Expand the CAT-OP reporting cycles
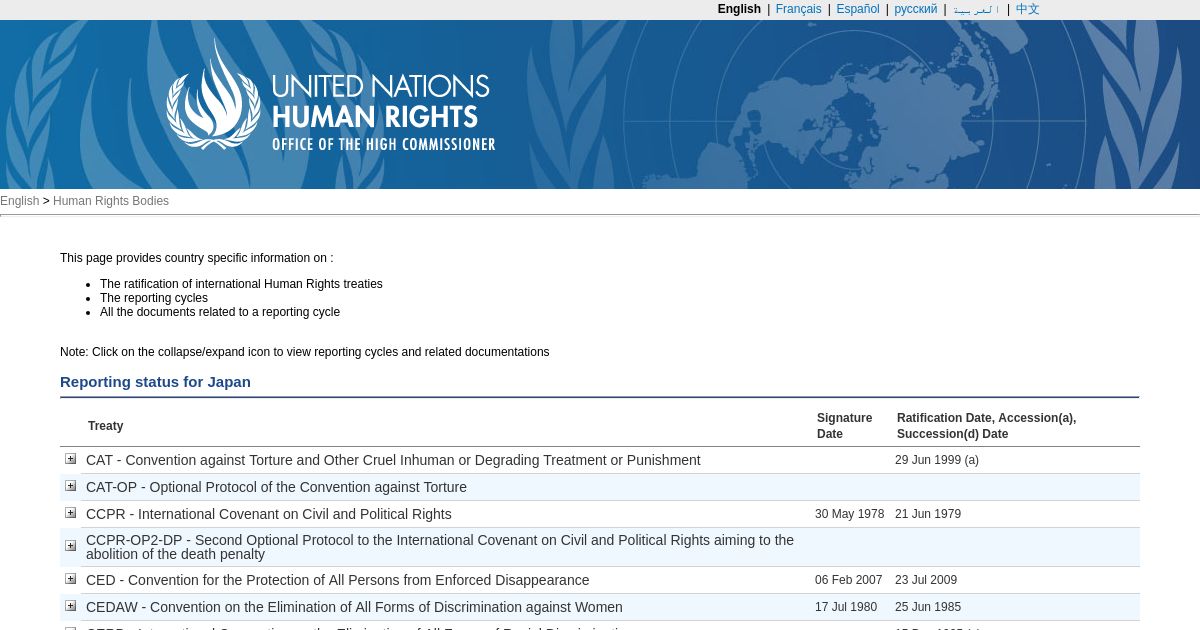This screenshot has height=630, width=1200. click(70, 486)
